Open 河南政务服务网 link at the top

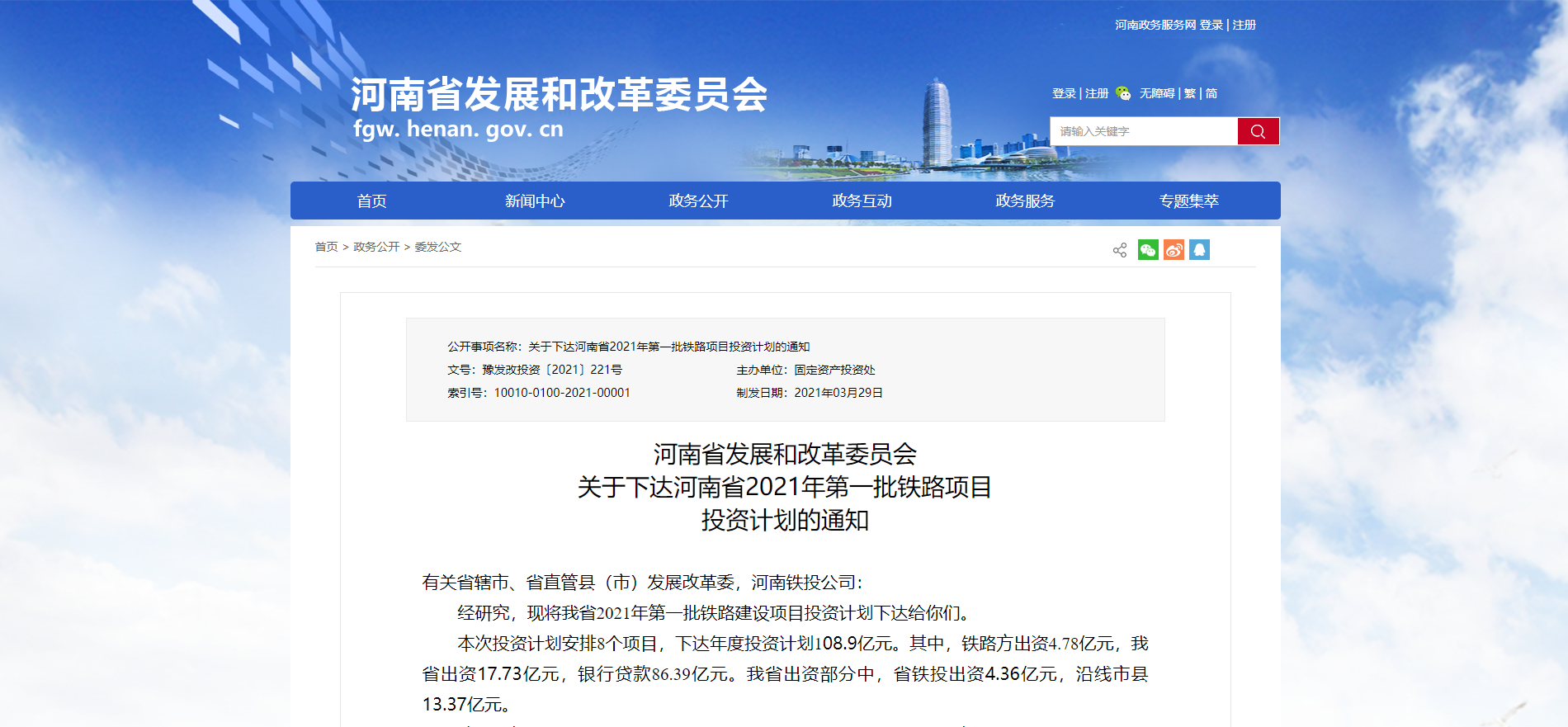1155,26
